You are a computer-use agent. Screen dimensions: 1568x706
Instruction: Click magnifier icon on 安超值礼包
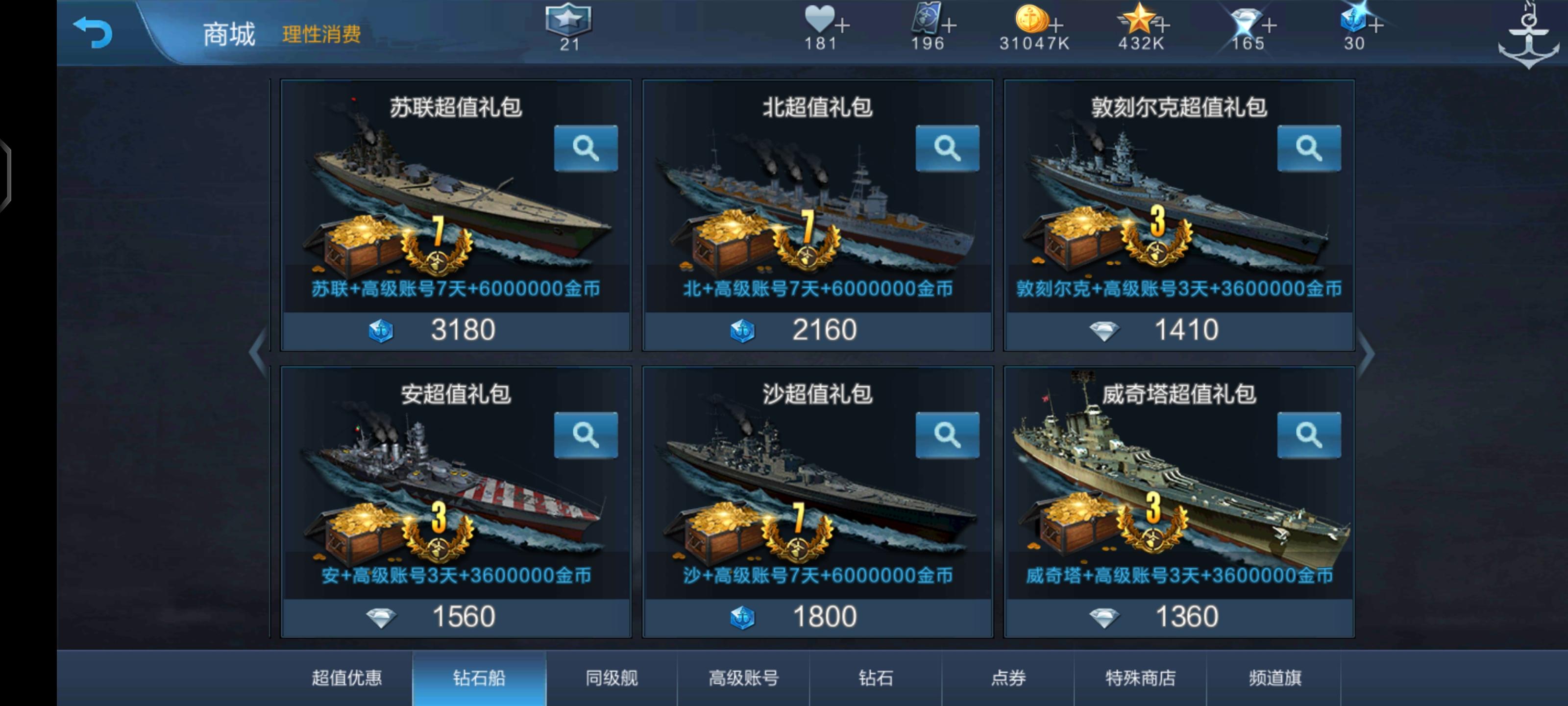click(x=586, y=435)
